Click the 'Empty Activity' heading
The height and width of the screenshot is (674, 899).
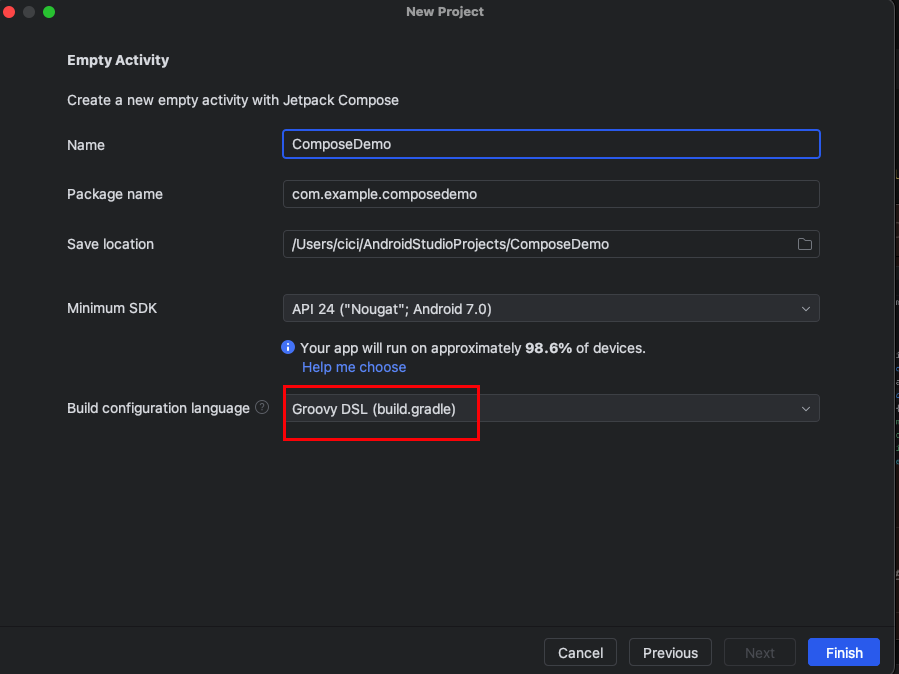click(118, 60)
